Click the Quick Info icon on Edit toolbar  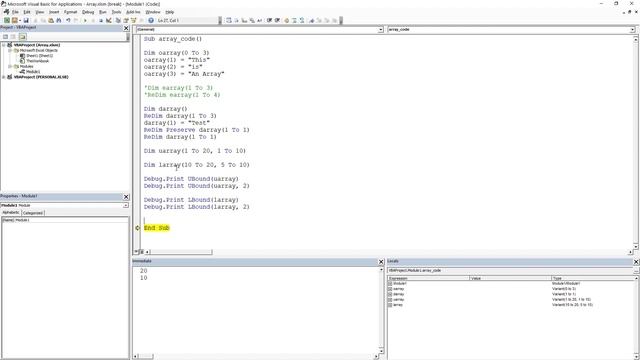coord(244,20)
